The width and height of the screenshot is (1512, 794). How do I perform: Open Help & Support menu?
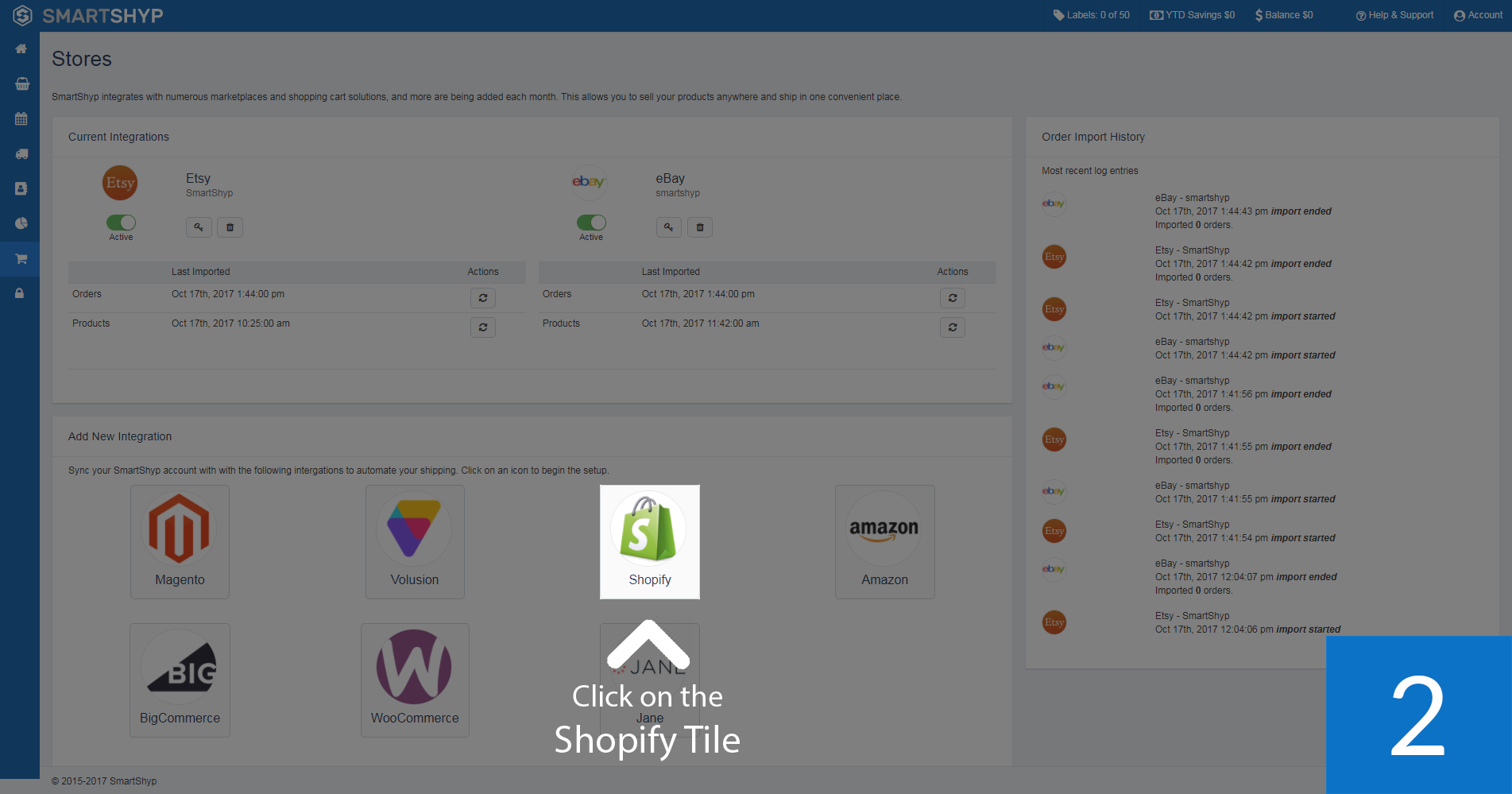[1394, 15]
